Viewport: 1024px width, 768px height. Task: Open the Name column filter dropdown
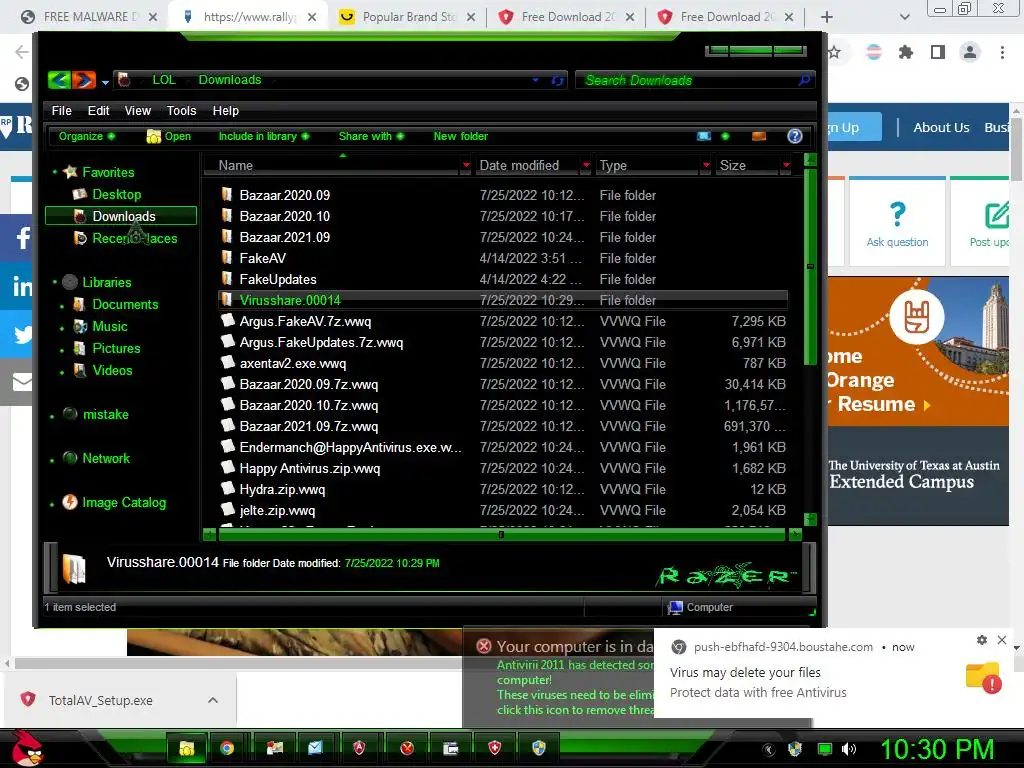click(466, 165)
